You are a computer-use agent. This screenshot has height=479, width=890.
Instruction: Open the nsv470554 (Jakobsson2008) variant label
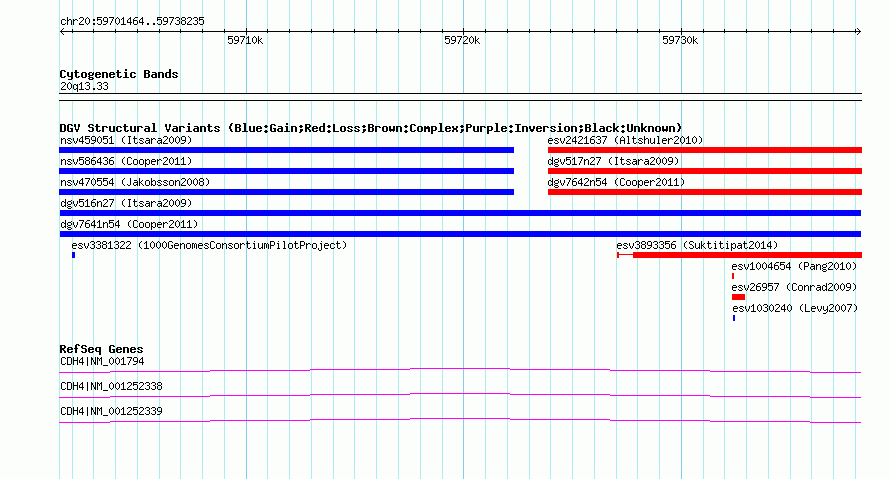pyautogui.click(x=135, y=182)
